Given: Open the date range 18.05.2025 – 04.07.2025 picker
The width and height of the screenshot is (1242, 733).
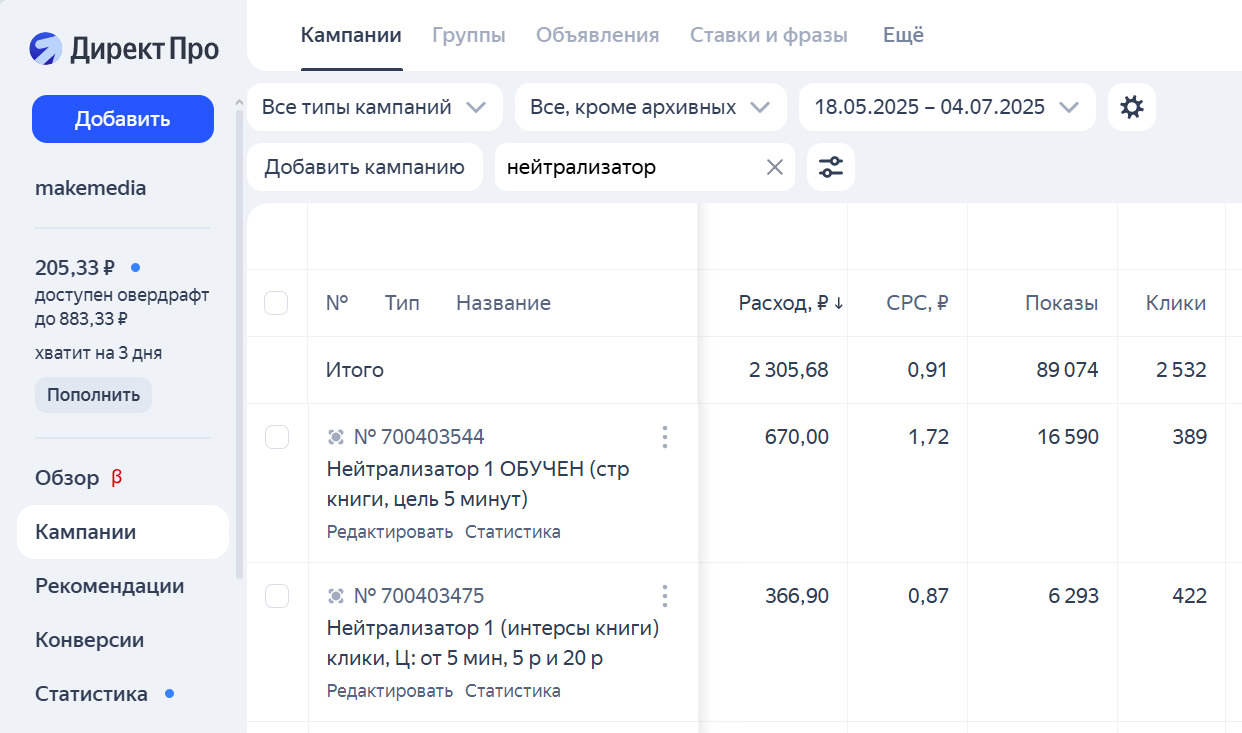Looking at the screenshot, I should tap(946, 107).
